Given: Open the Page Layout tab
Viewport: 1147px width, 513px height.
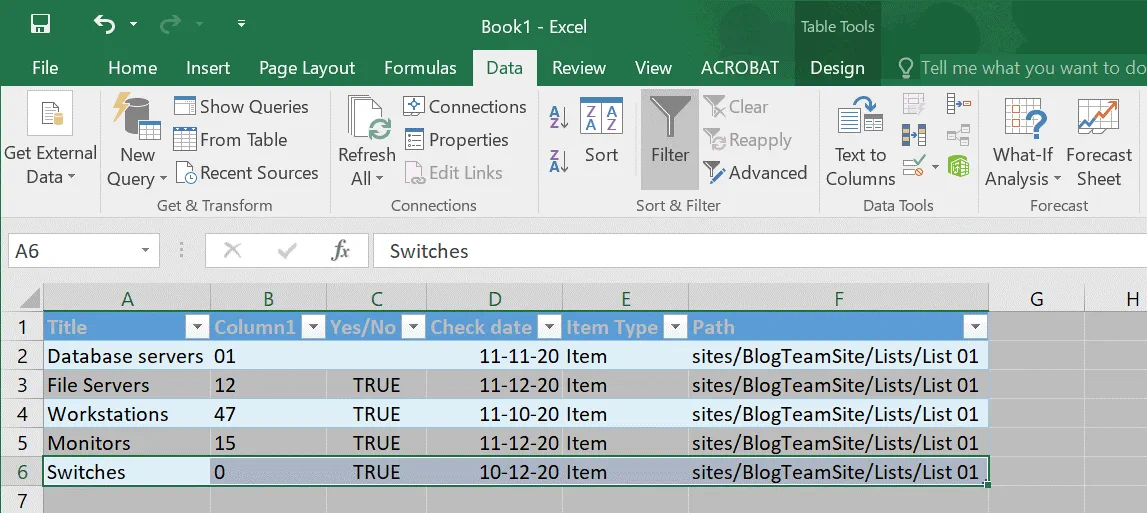Looking at the screenshot, I should point(307,68).
